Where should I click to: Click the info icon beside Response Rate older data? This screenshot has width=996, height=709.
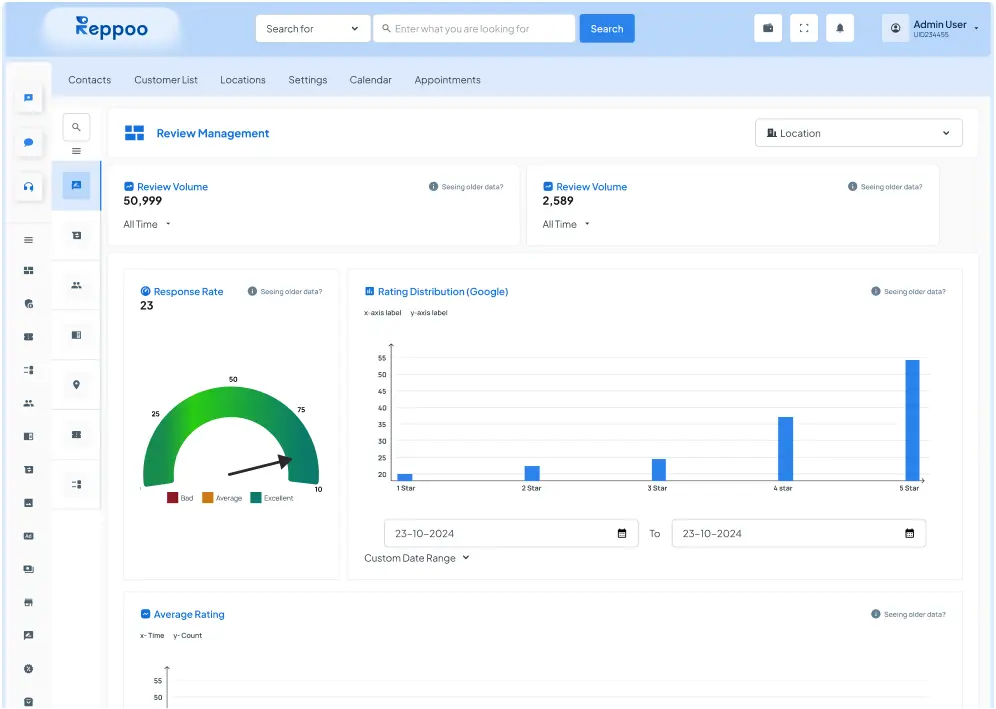(x=252, y=292)
